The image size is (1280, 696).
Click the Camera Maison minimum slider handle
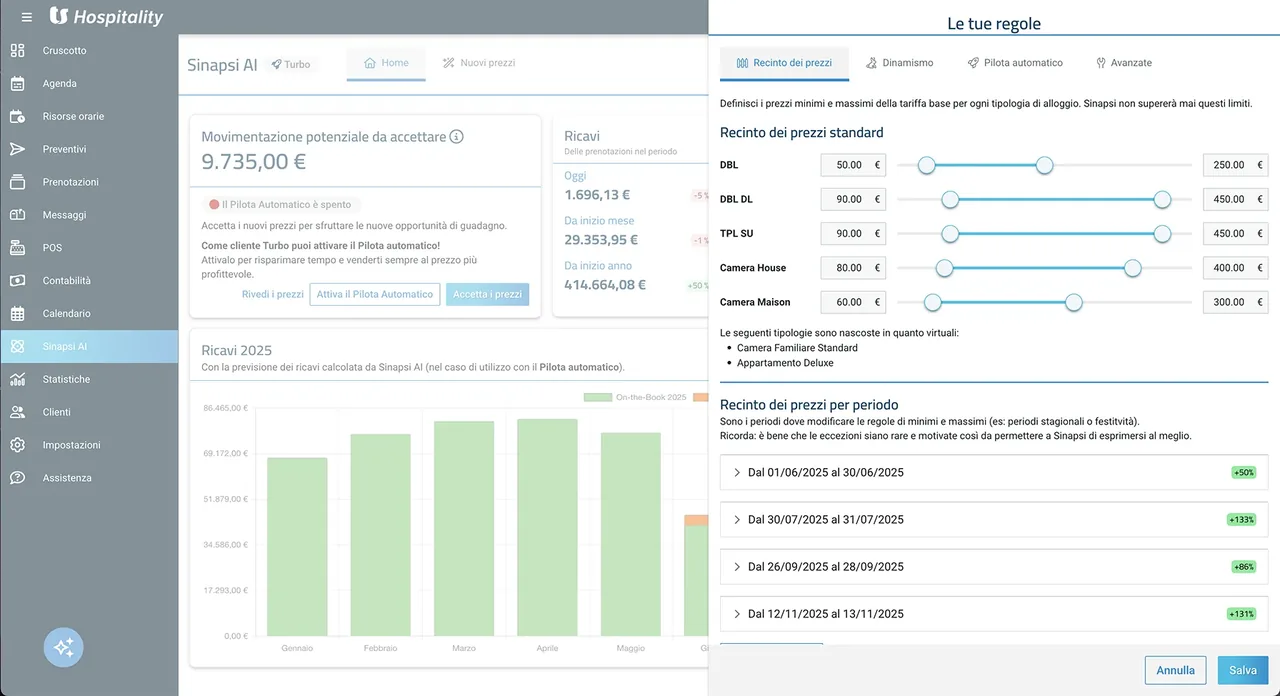933,302
